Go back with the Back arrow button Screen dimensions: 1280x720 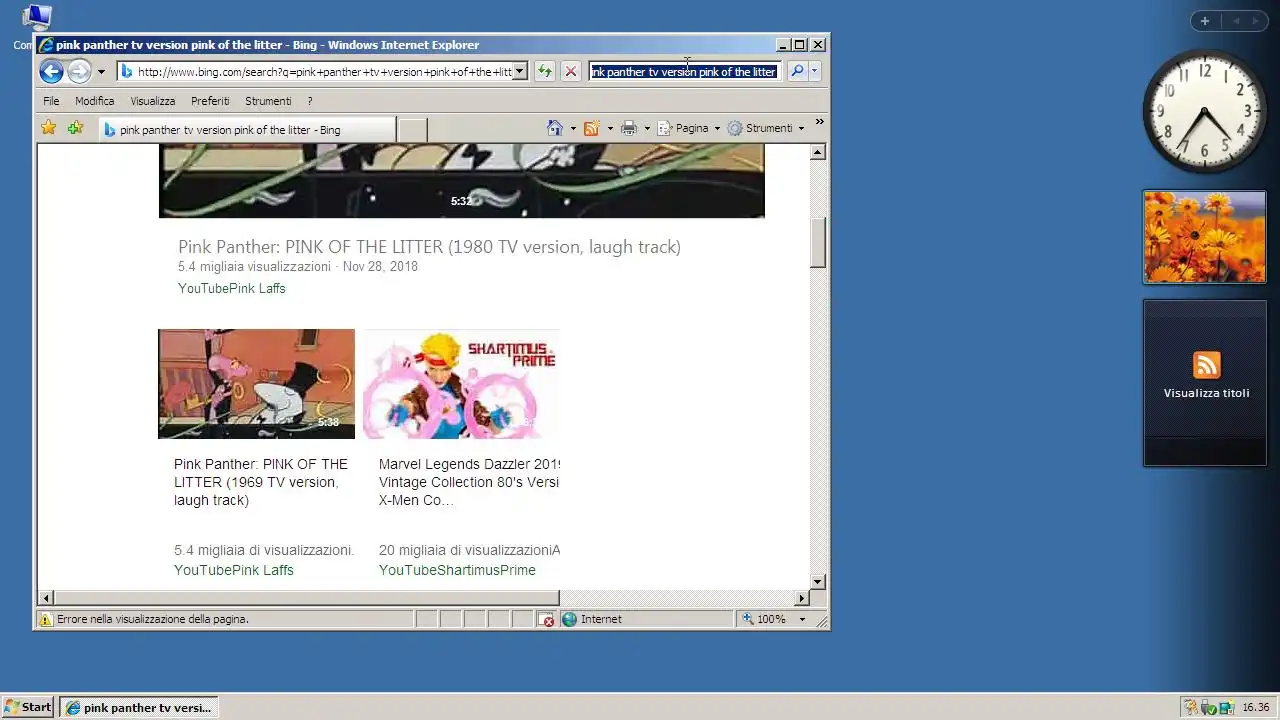(51, 71)
